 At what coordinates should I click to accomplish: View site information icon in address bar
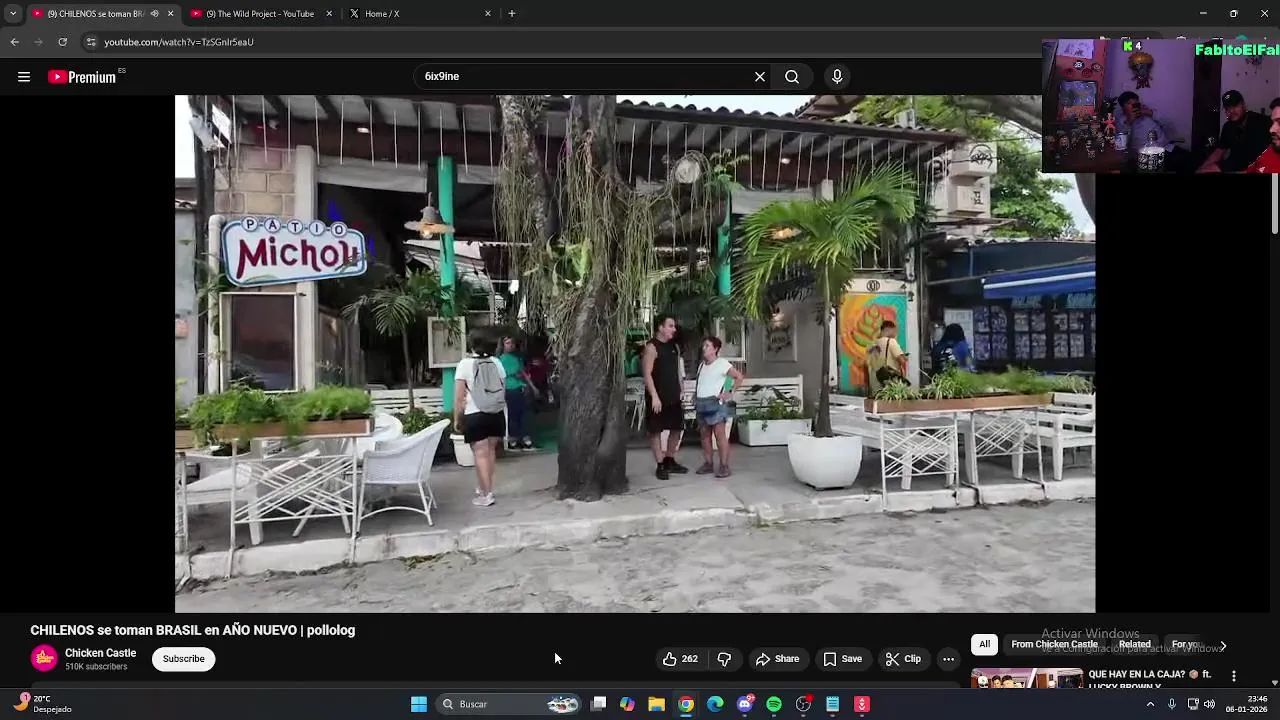pyautogui.click(x=91, y=42)
